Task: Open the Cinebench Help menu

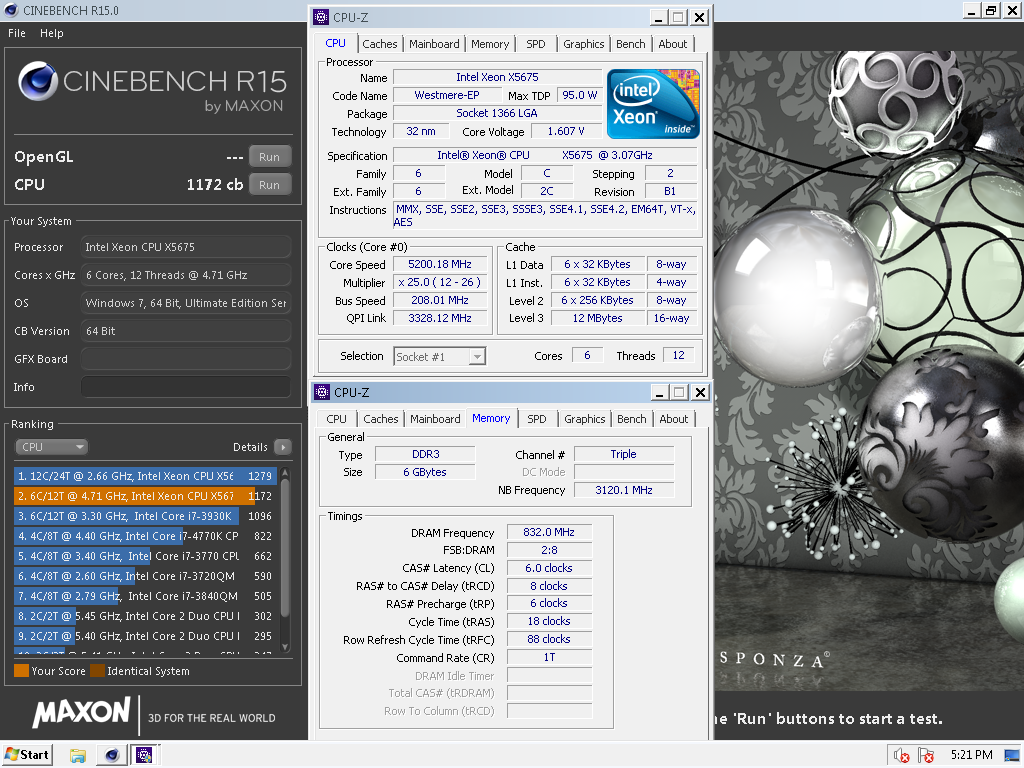Action: (52, 33)
